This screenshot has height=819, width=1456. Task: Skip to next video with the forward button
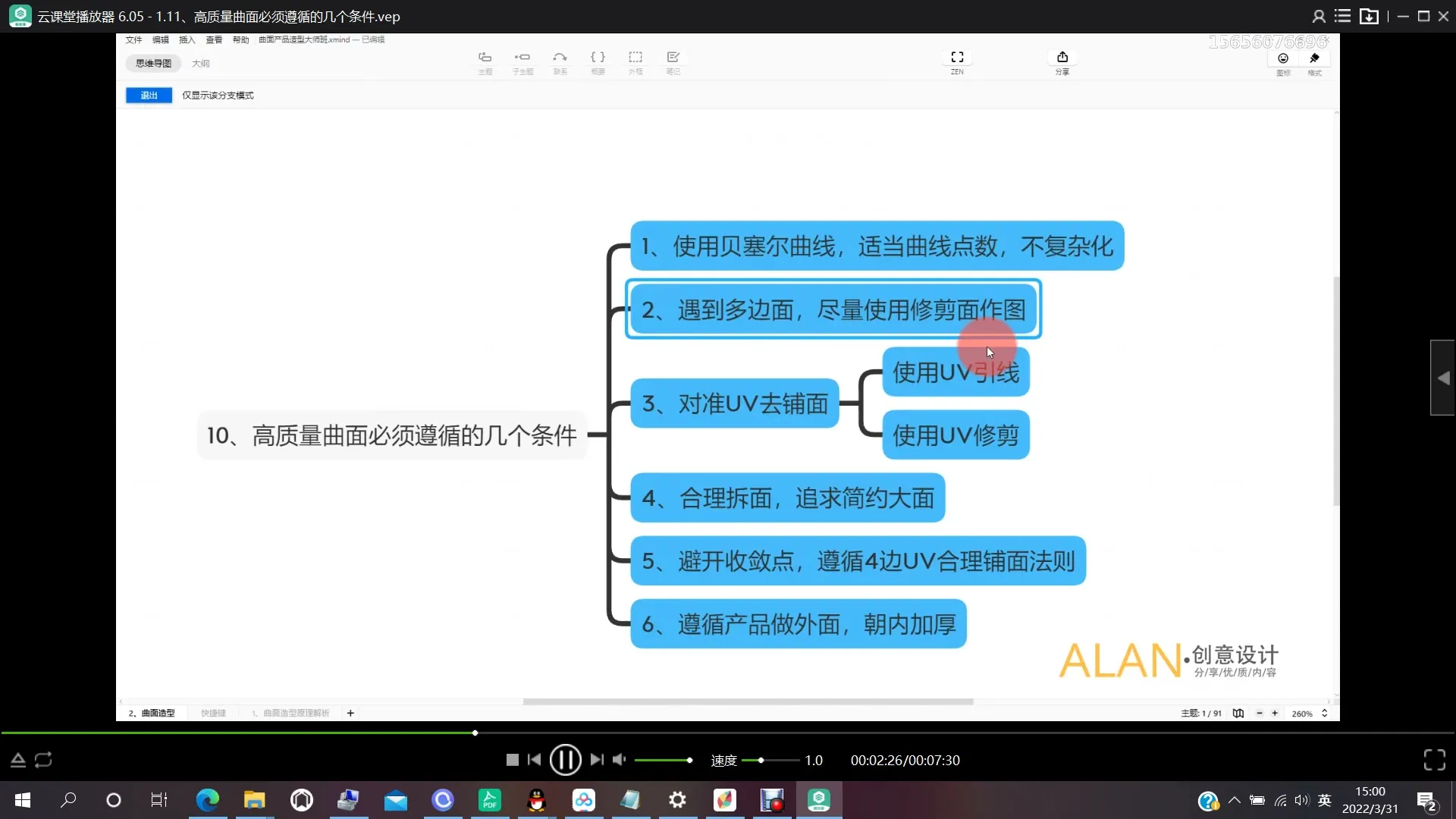pos(597,759)
